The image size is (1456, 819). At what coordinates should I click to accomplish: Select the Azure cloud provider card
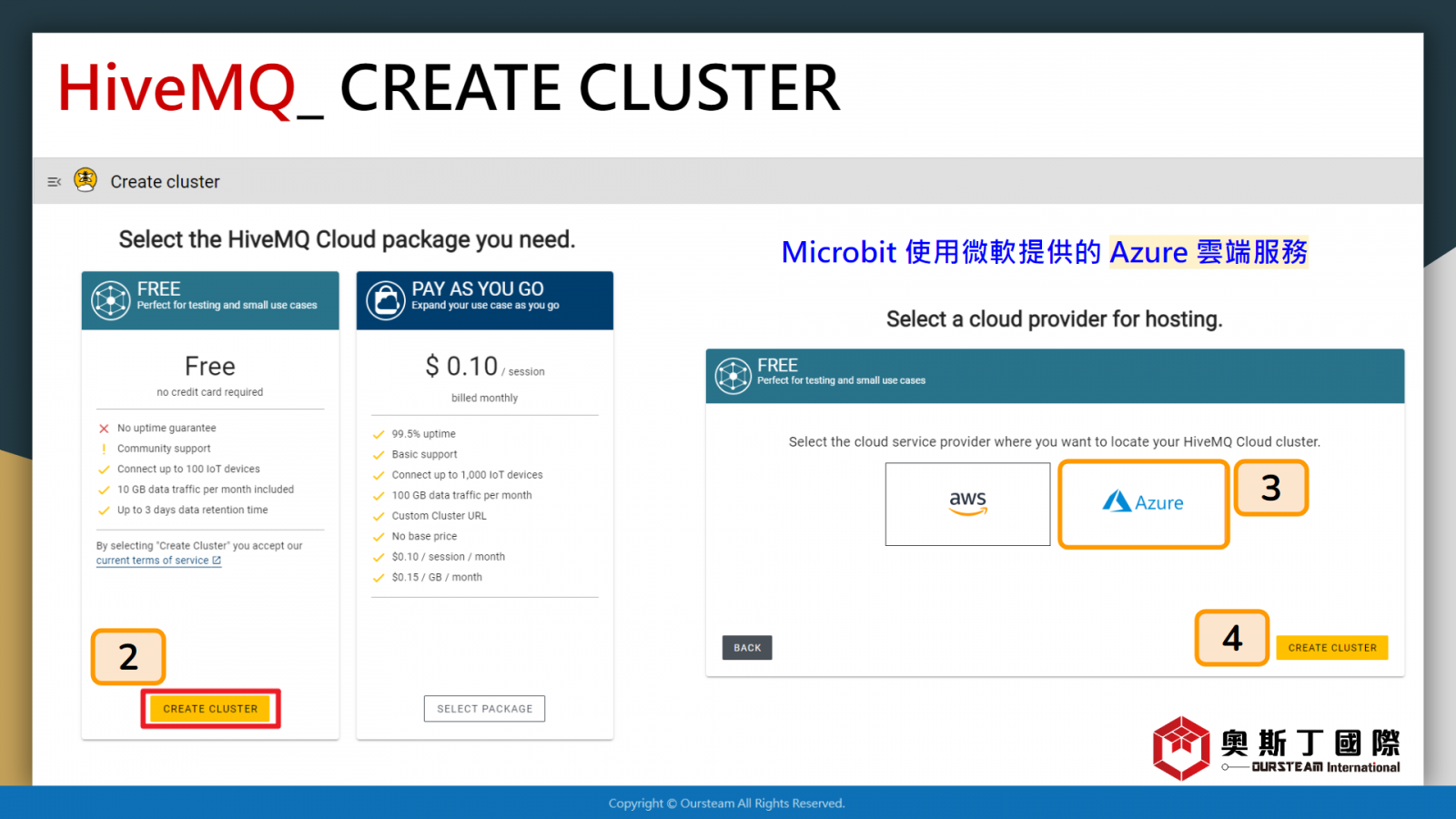(1143, 504)
